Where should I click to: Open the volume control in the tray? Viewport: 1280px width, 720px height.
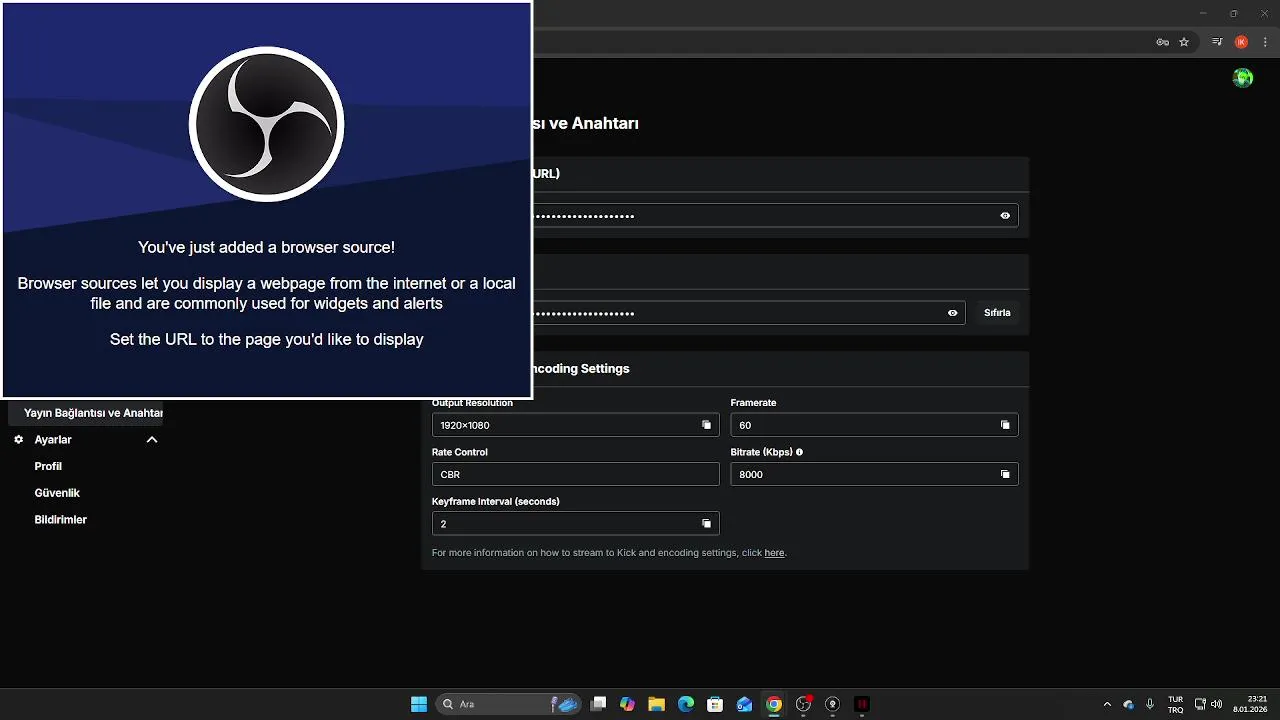pyautogui.click(x=1217, y=704)
